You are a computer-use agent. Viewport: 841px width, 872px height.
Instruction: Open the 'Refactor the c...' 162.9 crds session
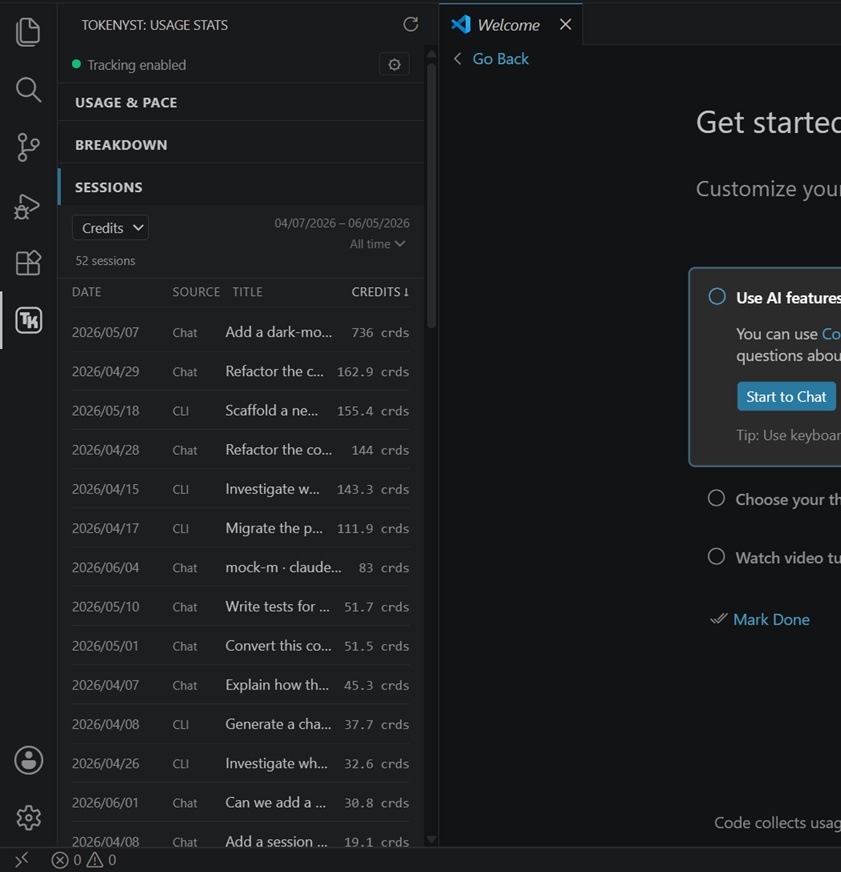(x=240, y=371)
